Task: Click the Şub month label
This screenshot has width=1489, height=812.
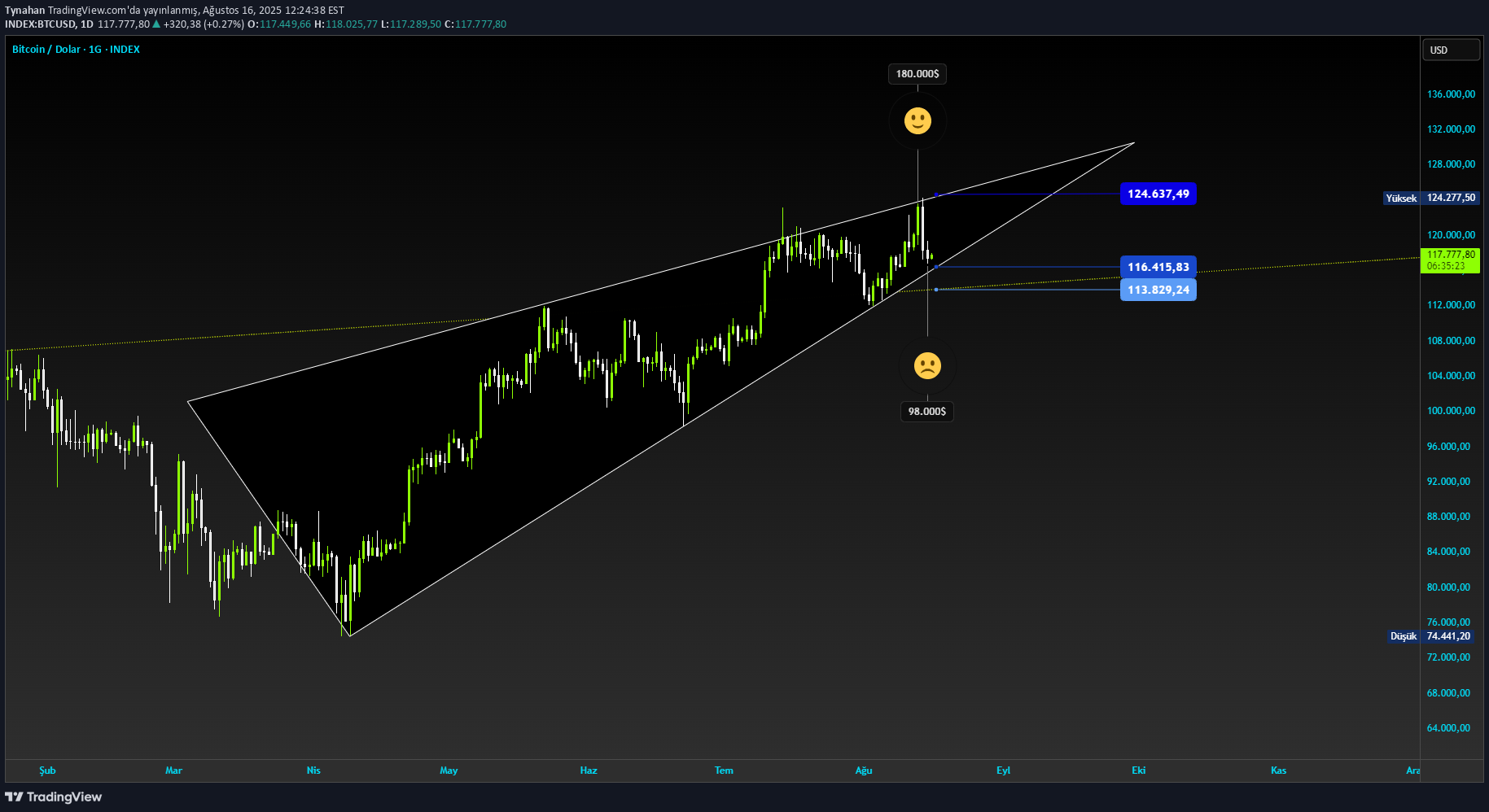Action: click(x=47, y=771)
